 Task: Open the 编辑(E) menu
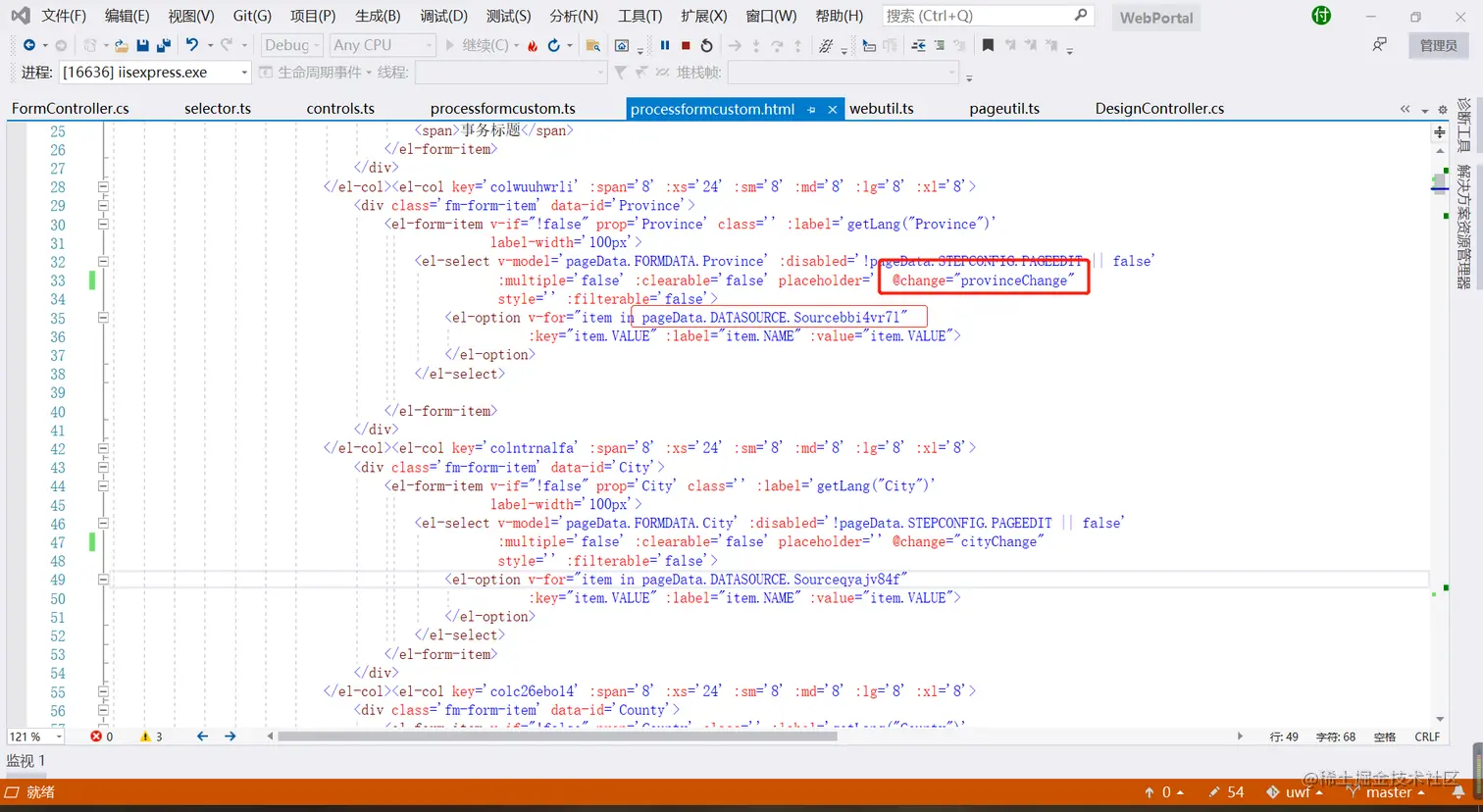click(127, 16)
